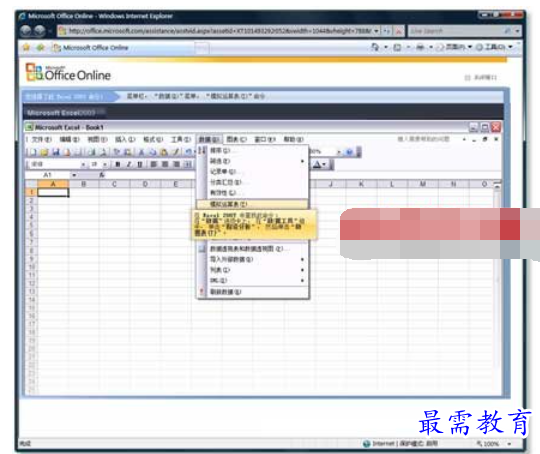Open the font name dropdown arrow
This screenshot has width=540, height=454.
83,164
